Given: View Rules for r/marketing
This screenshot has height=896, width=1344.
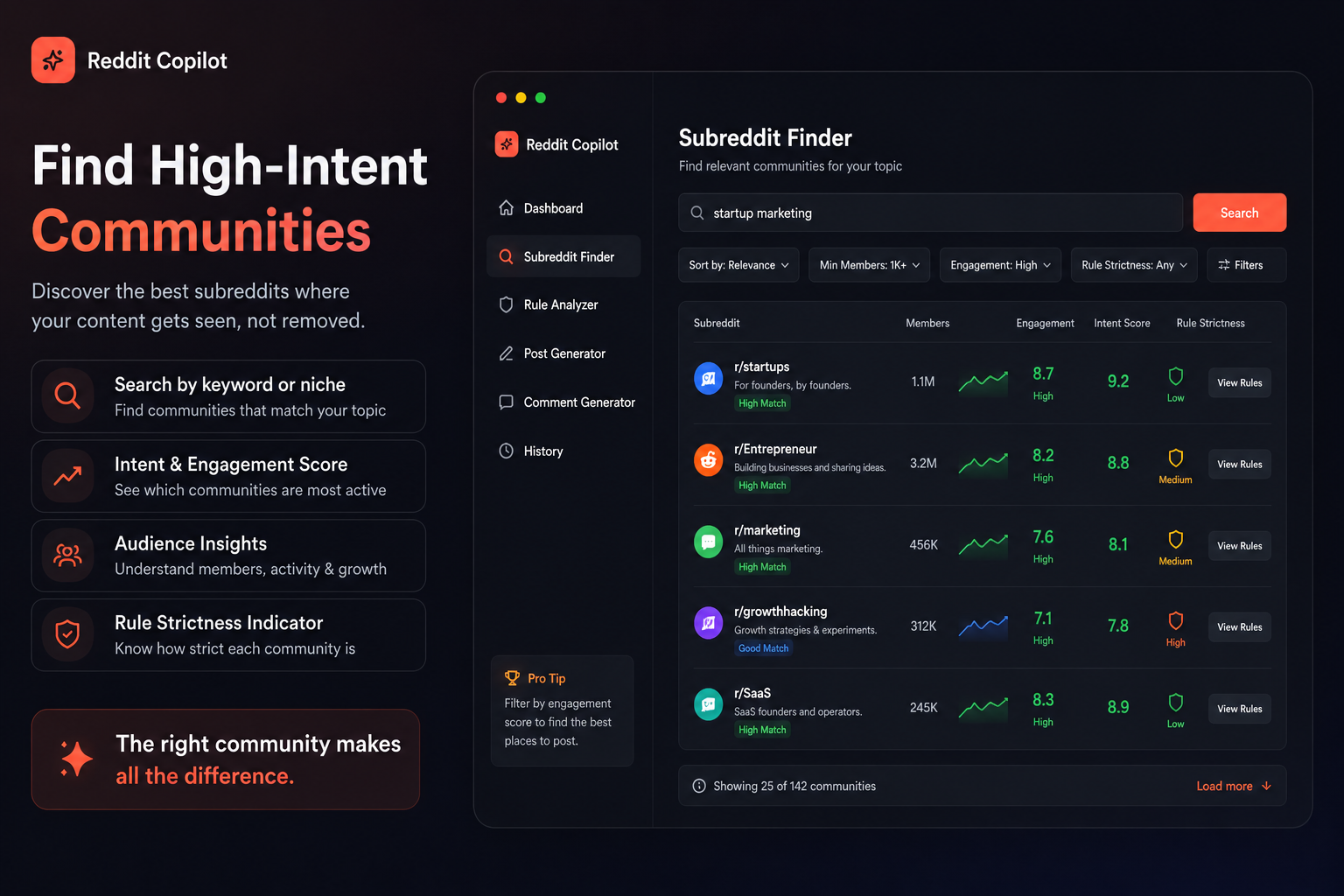Looking at the screenshot, I should pyautogui.click(x=1239, y=545).
